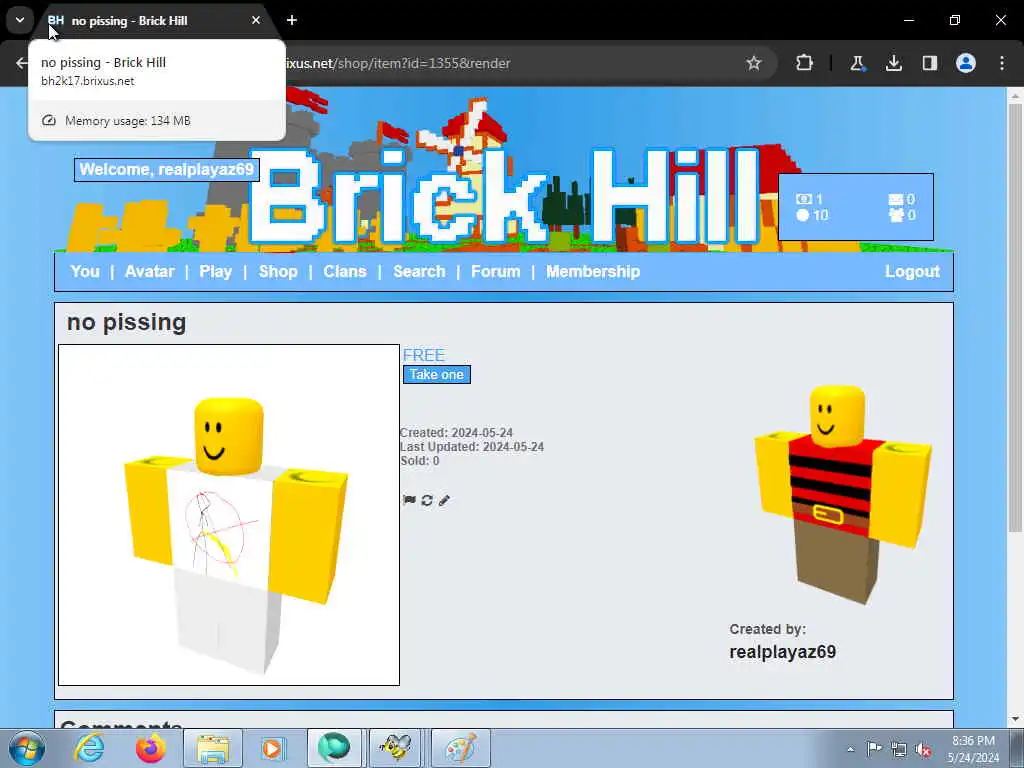The width and height of the screenshot is (1024, 768).
Task: Select the 'no pissing - Brick Hill' browser tab
Action: point(153,20)
